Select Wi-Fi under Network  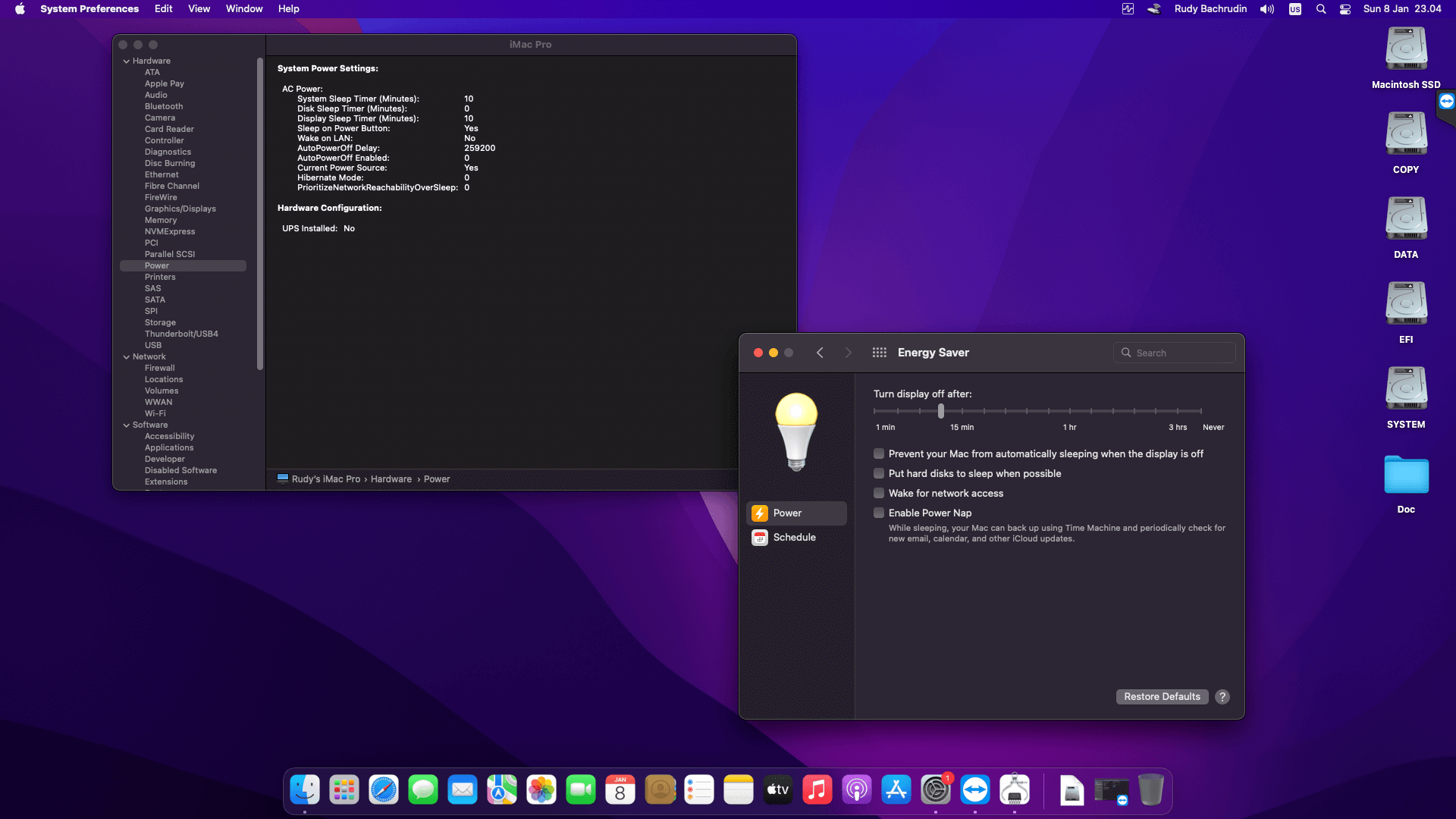[x=155, y=413]
